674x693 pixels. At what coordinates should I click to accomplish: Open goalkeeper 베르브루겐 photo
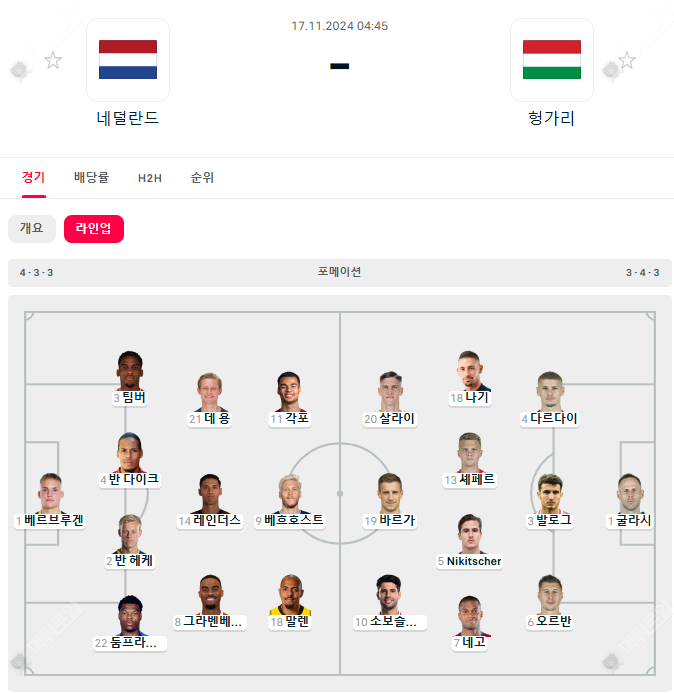pyautogui.click(x=50, y=493)
